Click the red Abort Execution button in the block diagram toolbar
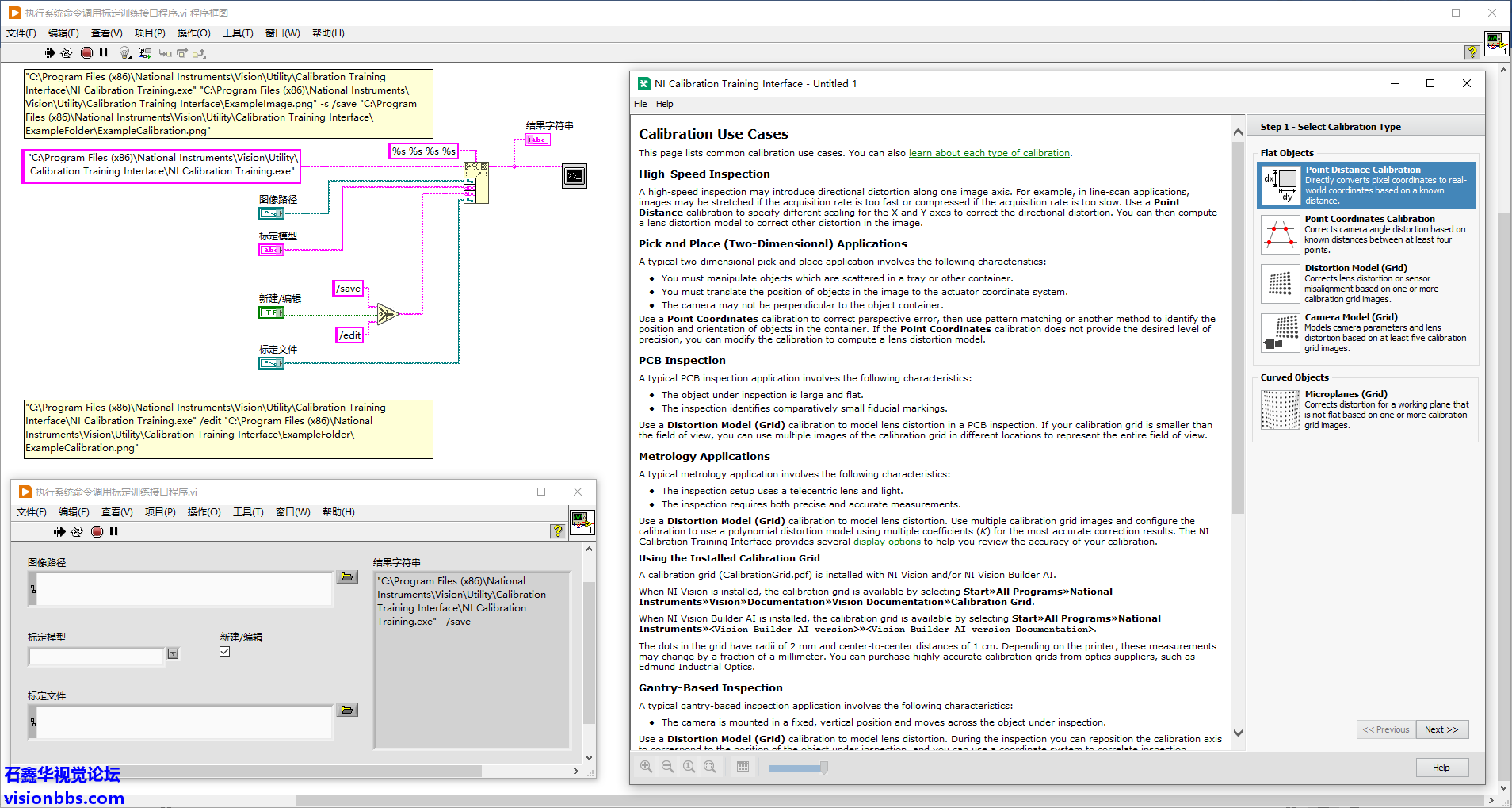The width and height of the screenshot is (1512, 808). pos(86,52)
